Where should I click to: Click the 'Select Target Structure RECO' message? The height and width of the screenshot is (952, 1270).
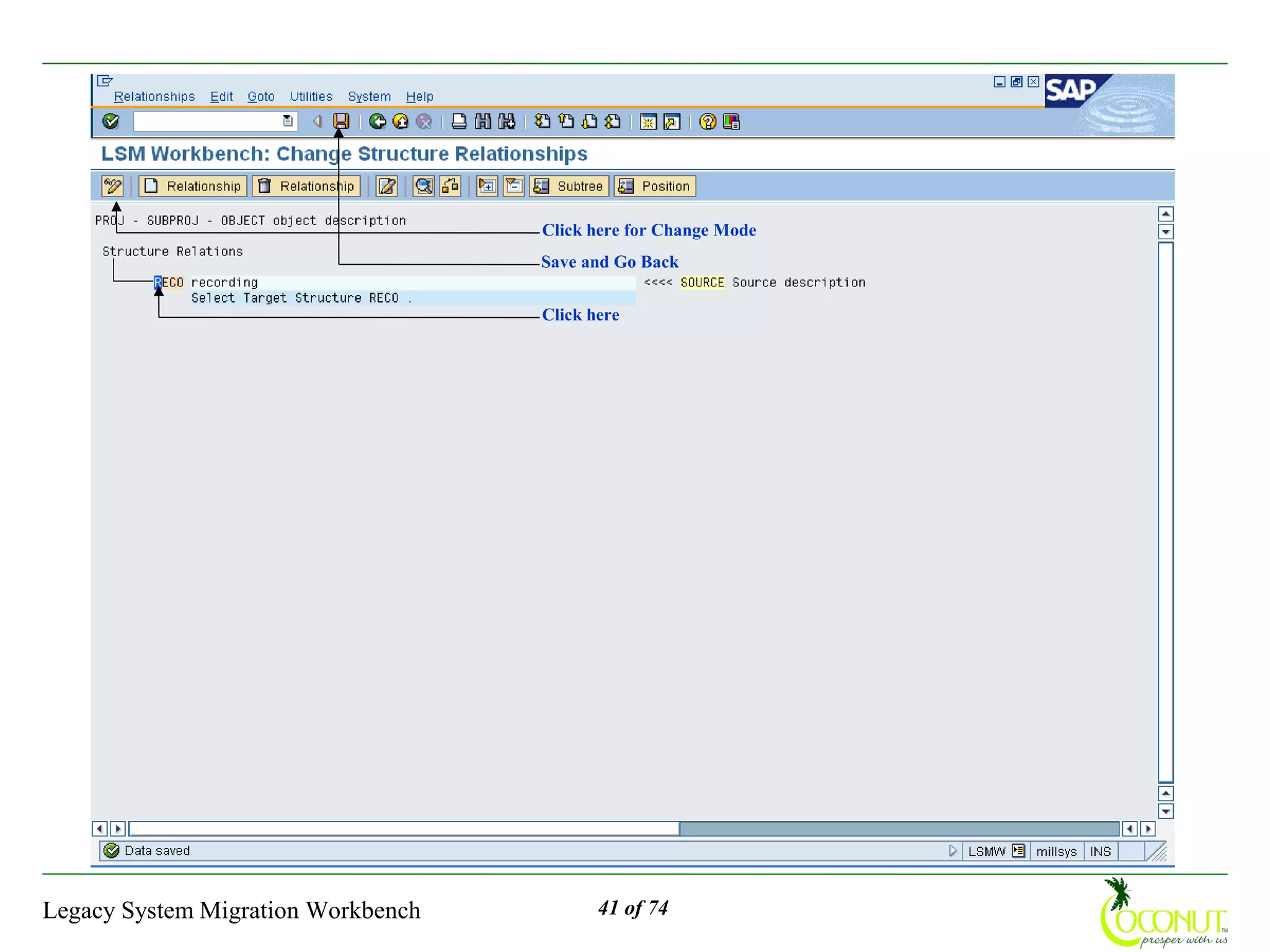pyautogui.click(x=301, y=298)
